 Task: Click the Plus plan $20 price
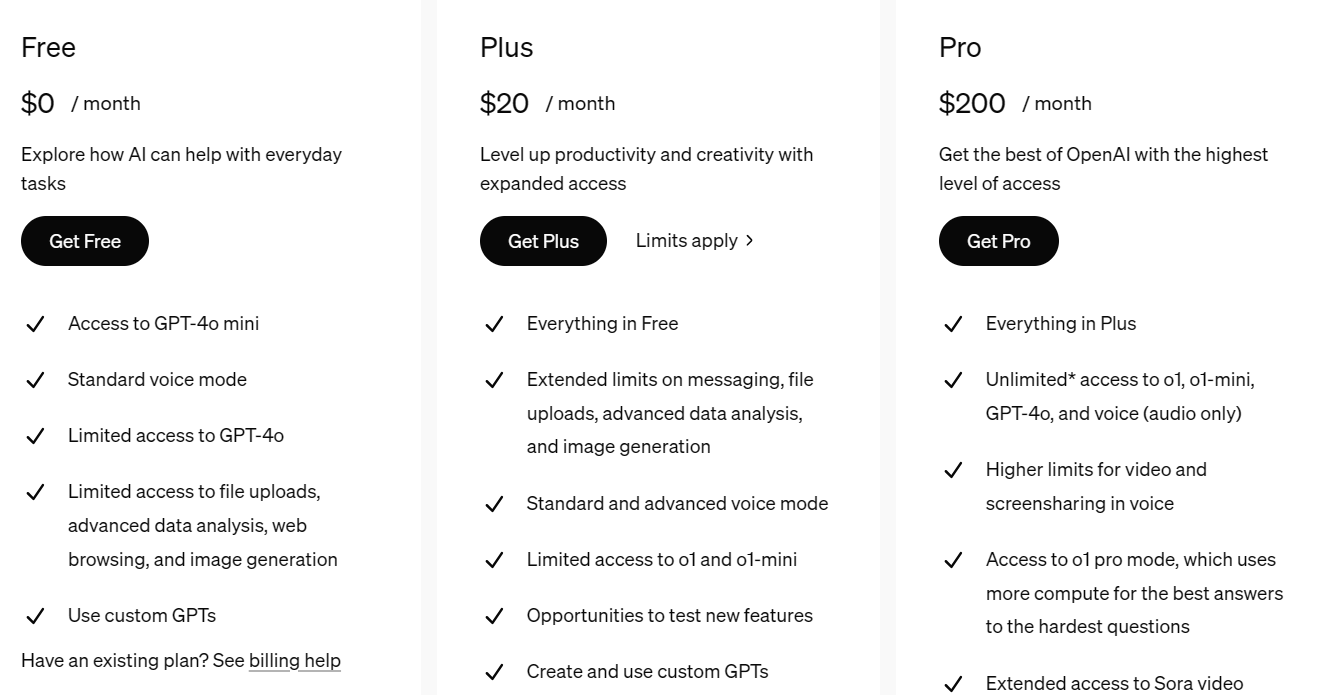(504, 103)
